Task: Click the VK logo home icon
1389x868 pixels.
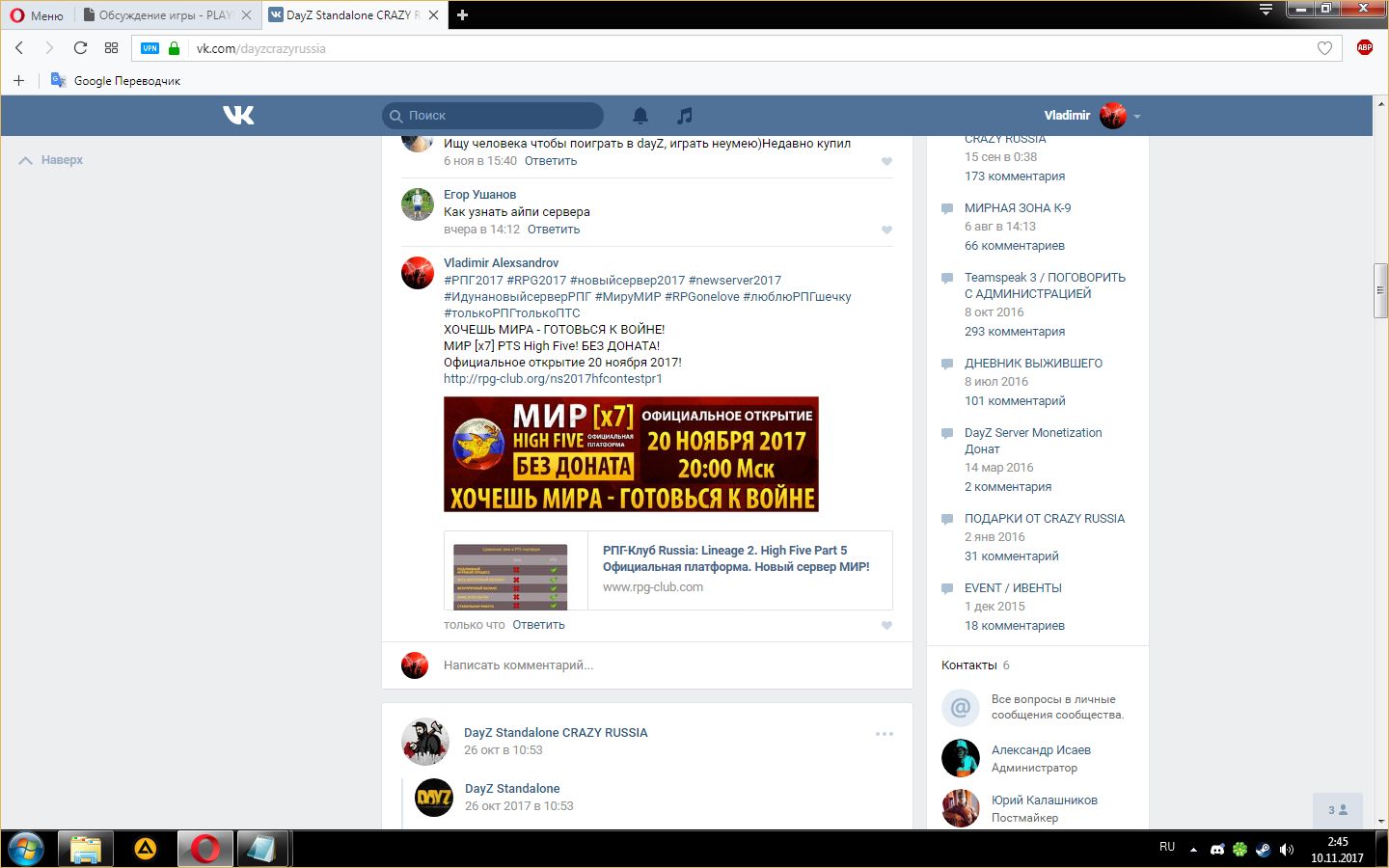Action: pyautogui.click(x=238, y=116)
